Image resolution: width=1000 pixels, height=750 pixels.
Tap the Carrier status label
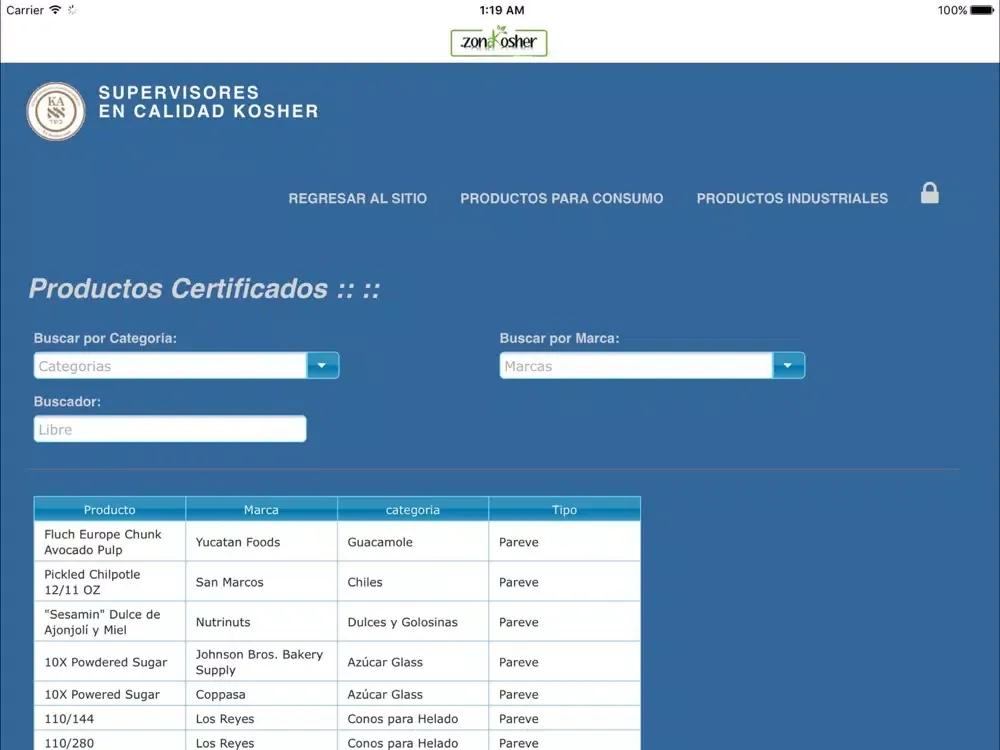pyautogui.click(x=25, y=10)
